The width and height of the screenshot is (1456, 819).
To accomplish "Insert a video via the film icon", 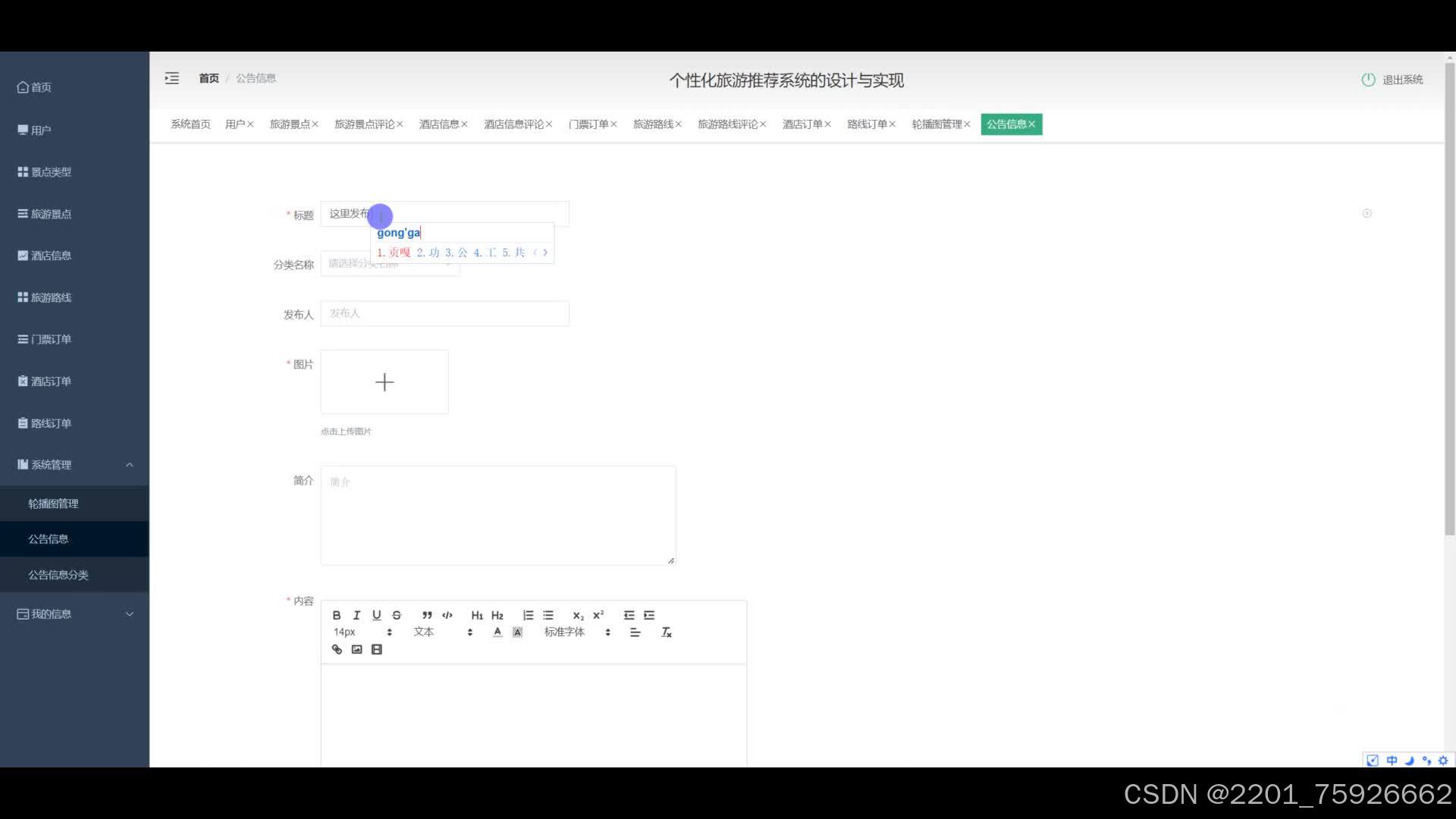I will tap(377, 649).
